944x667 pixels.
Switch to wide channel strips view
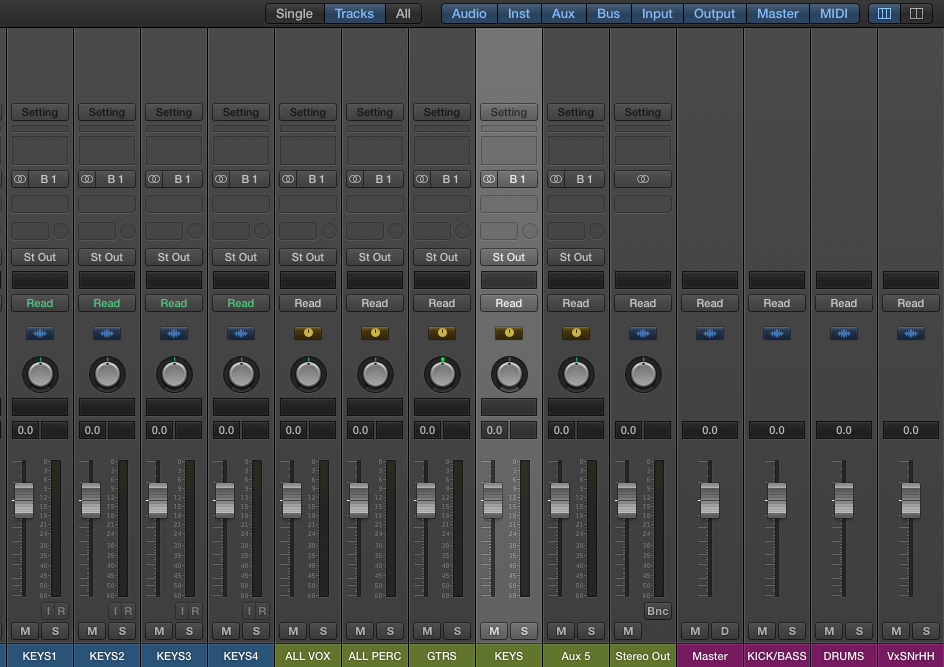pyautogui.click(x=916, y=13)
